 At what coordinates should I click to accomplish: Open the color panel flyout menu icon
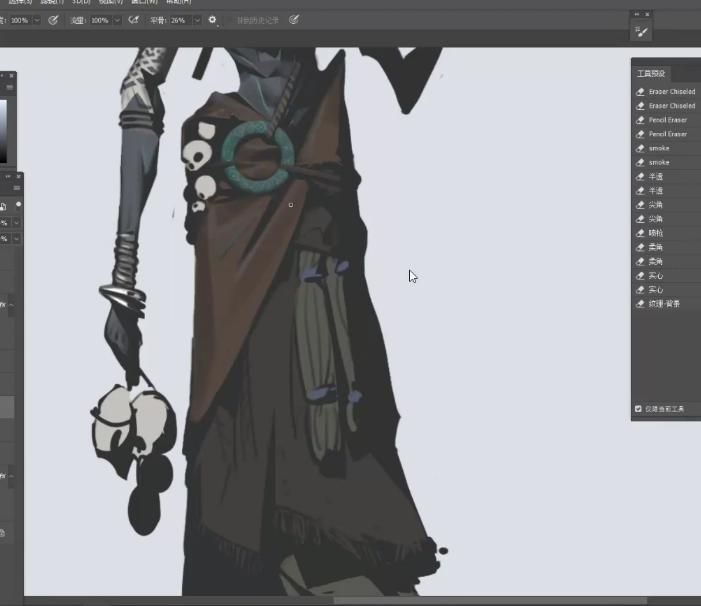[x=9, y=87]
